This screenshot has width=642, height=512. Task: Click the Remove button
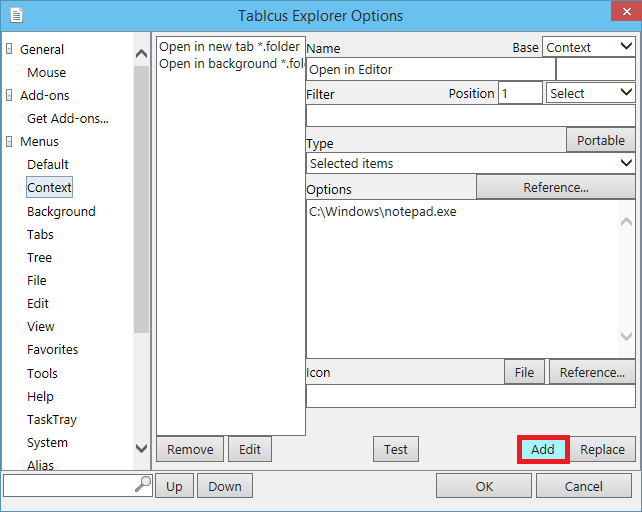pyautogui.click(x=190, y=449)
